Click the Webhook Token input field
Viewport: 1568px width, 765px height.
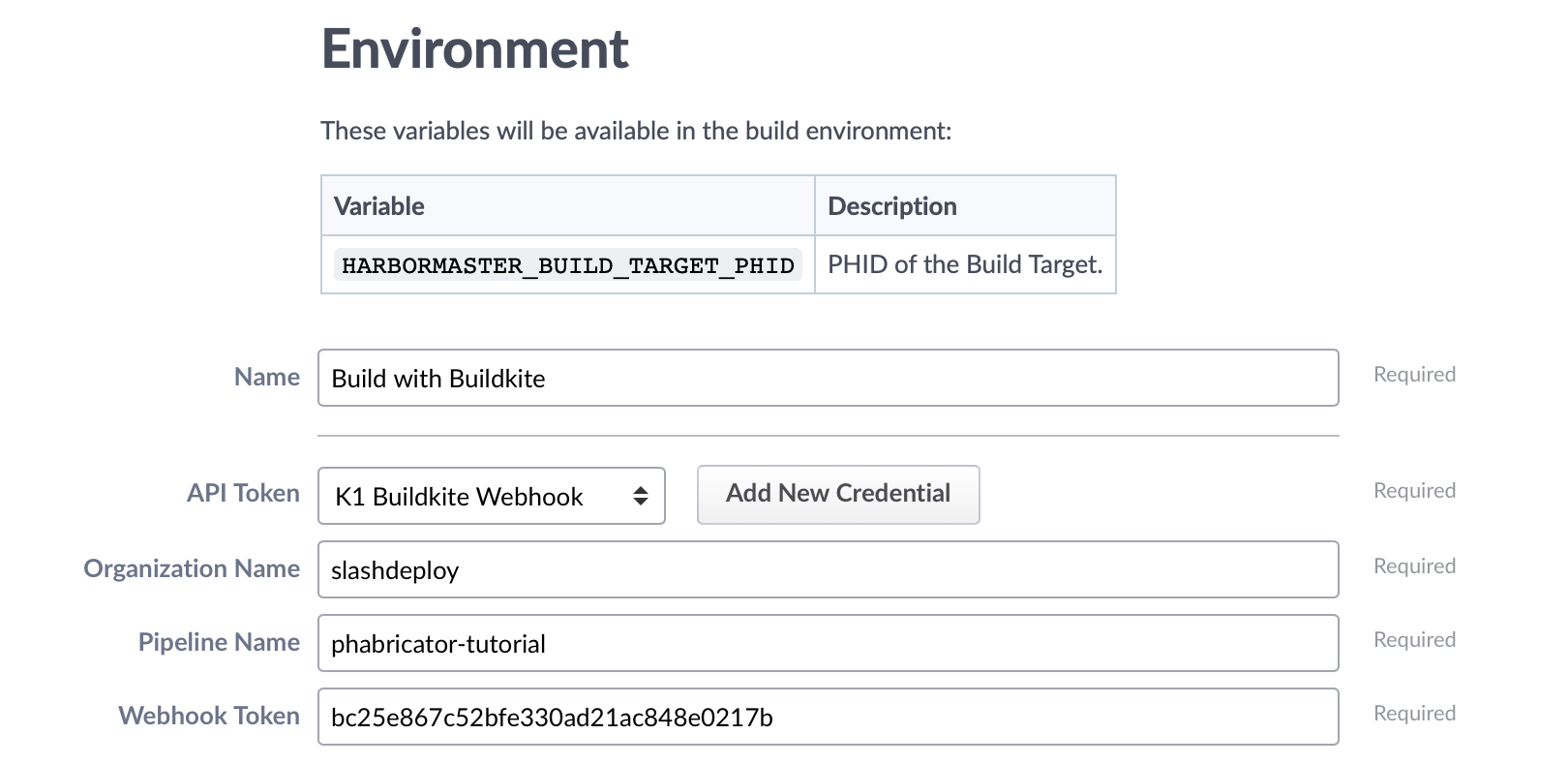828,717
